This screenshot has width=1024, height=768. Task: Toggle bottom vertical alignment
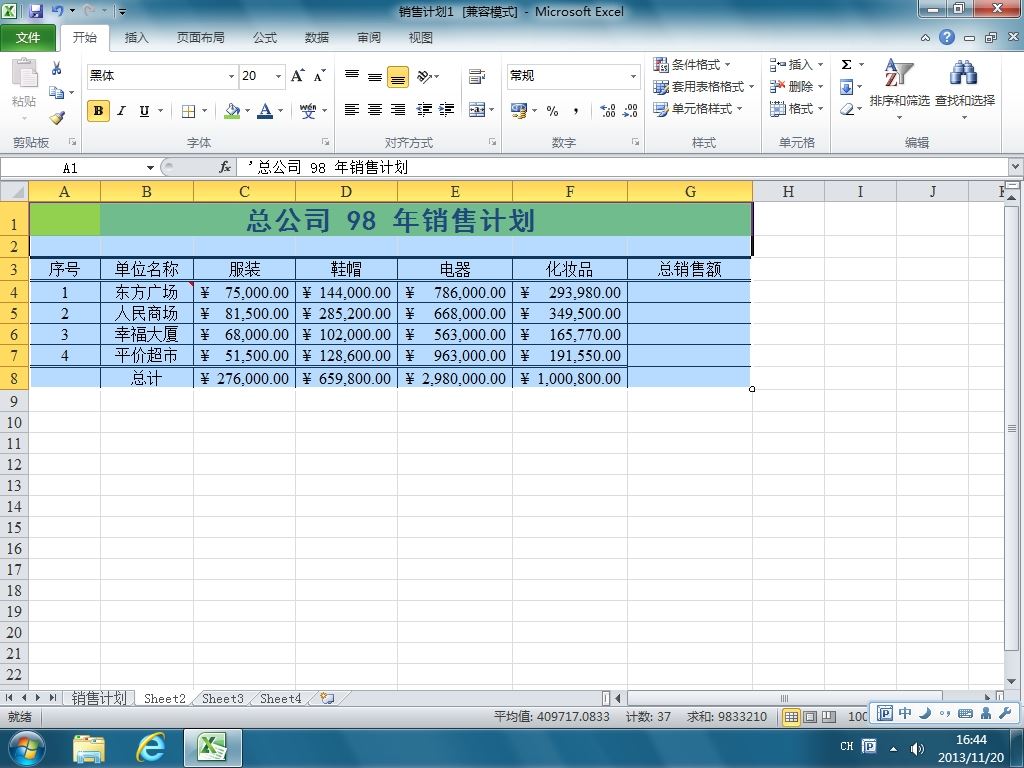tap(398, 77)
